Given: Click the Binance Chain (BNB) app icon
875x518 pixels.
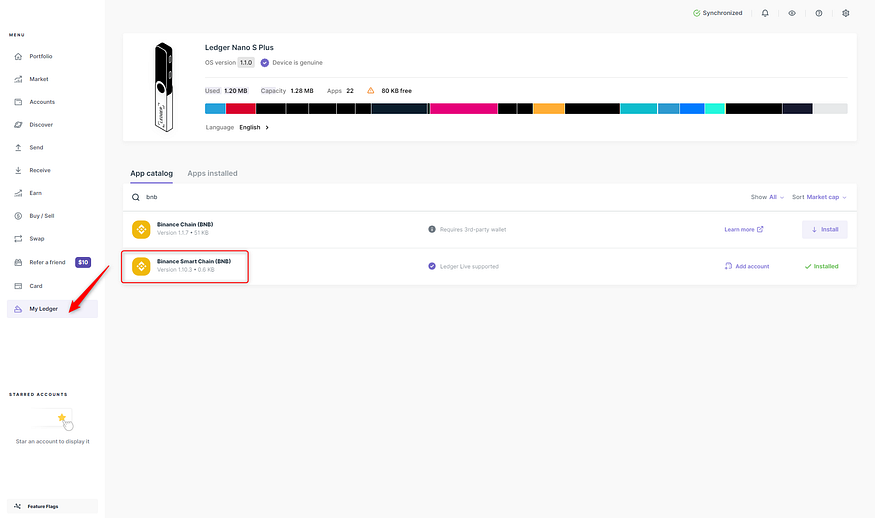Looking at the screenshot, I should click(x=141, y=229).
